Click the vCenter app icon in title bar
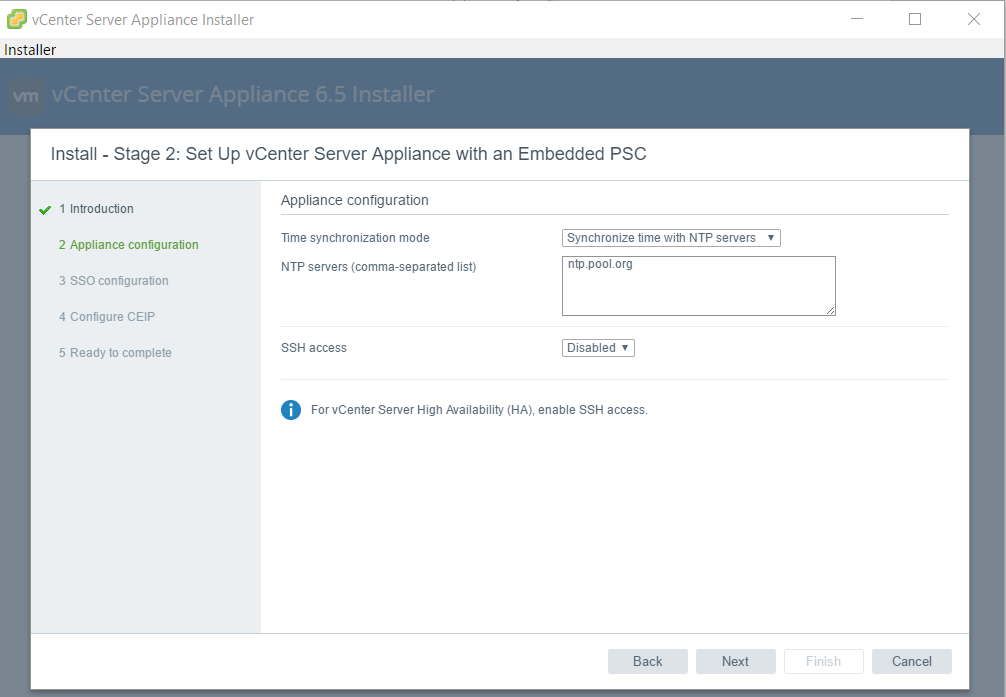This screenshot has width=1006, height=697. point(17,19)
